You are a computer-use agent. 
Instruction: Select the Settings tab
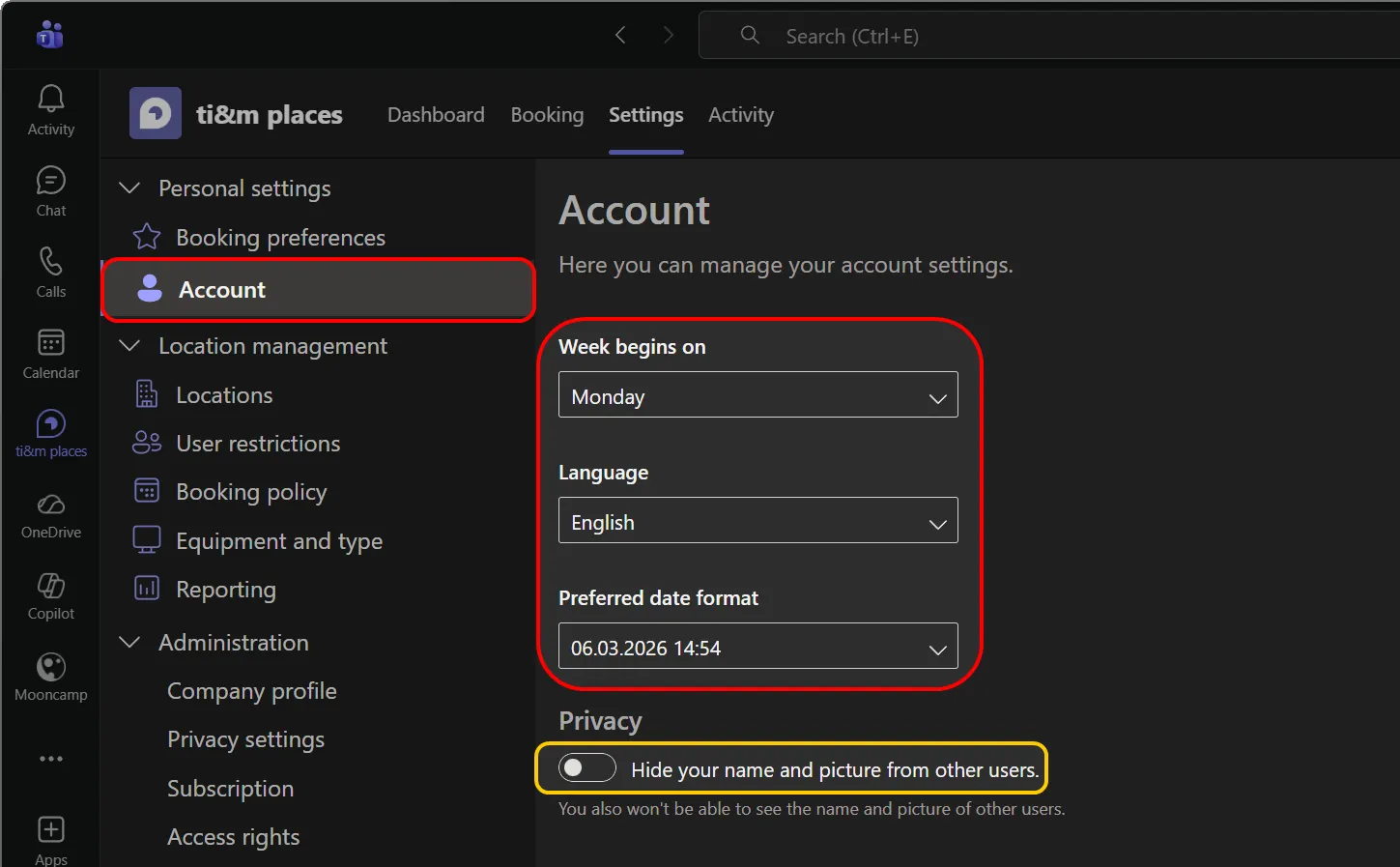click(646, 115)
